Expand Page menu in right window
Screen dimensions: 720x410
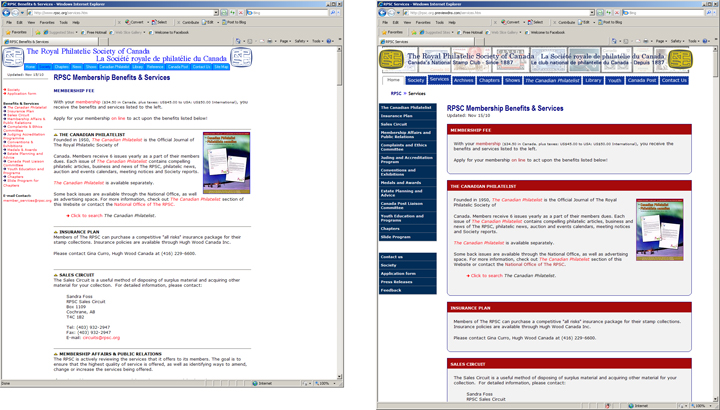point(662,41)
